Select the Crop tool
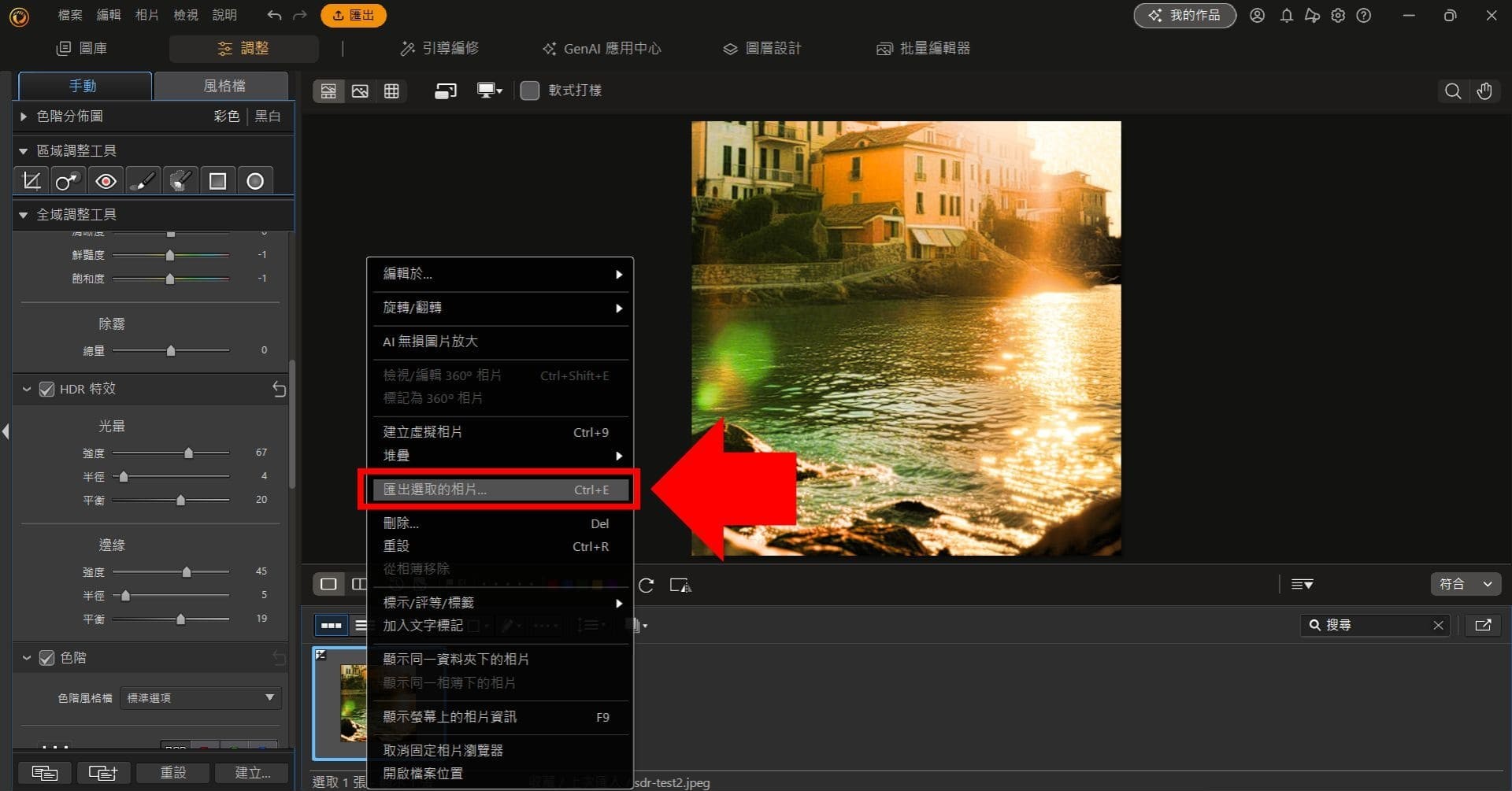 click(x=31, y=180)
